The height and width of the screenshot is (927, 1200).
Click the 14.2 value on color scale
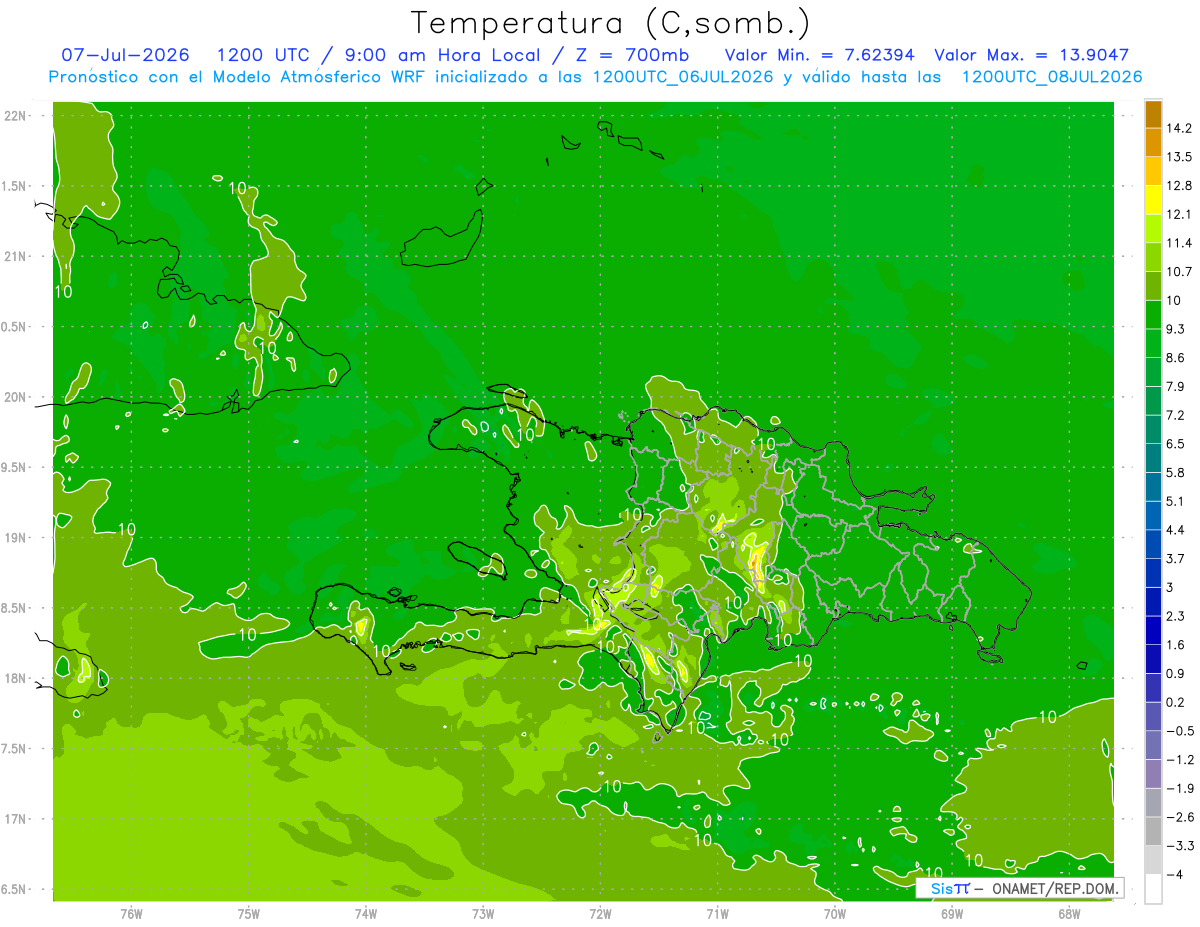tap(1179, 128)
